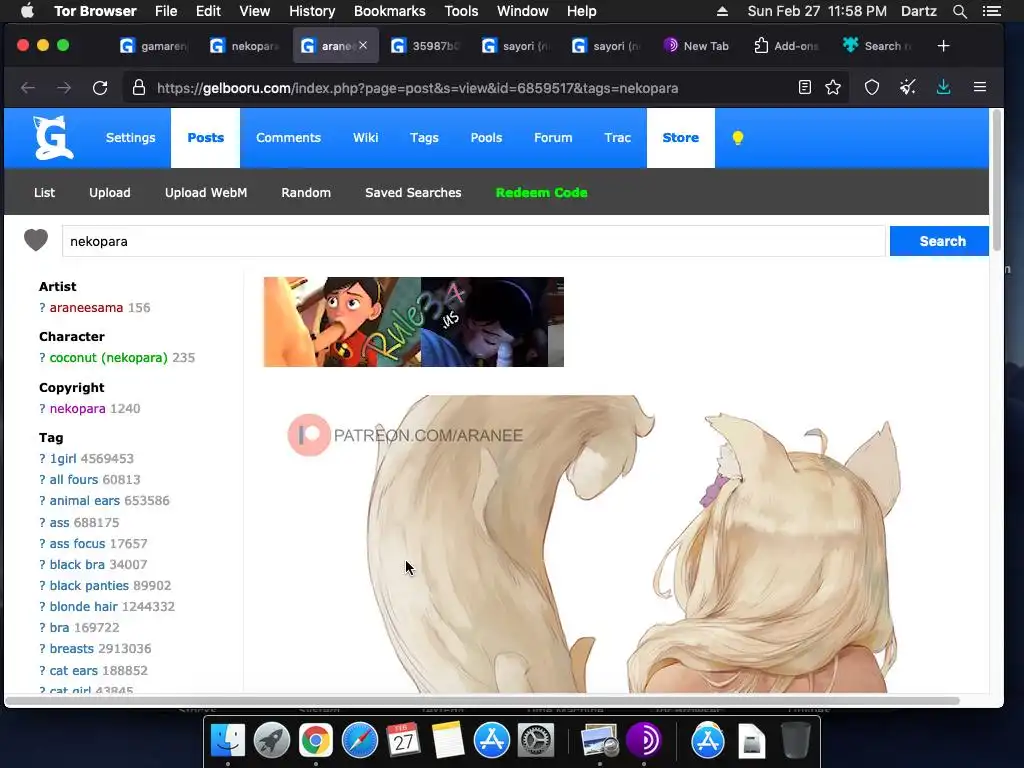Open the Pools page
Viewport: 1024px width, 768px height.
tap(486, 138)
